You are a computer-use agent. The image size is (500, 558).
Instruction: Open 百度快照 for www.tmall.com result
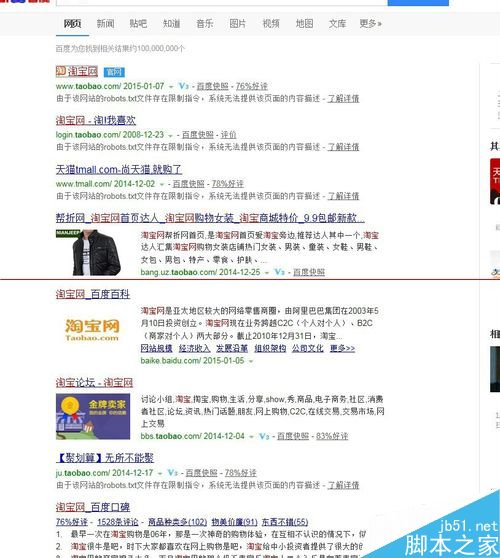(x=188, y=184)
